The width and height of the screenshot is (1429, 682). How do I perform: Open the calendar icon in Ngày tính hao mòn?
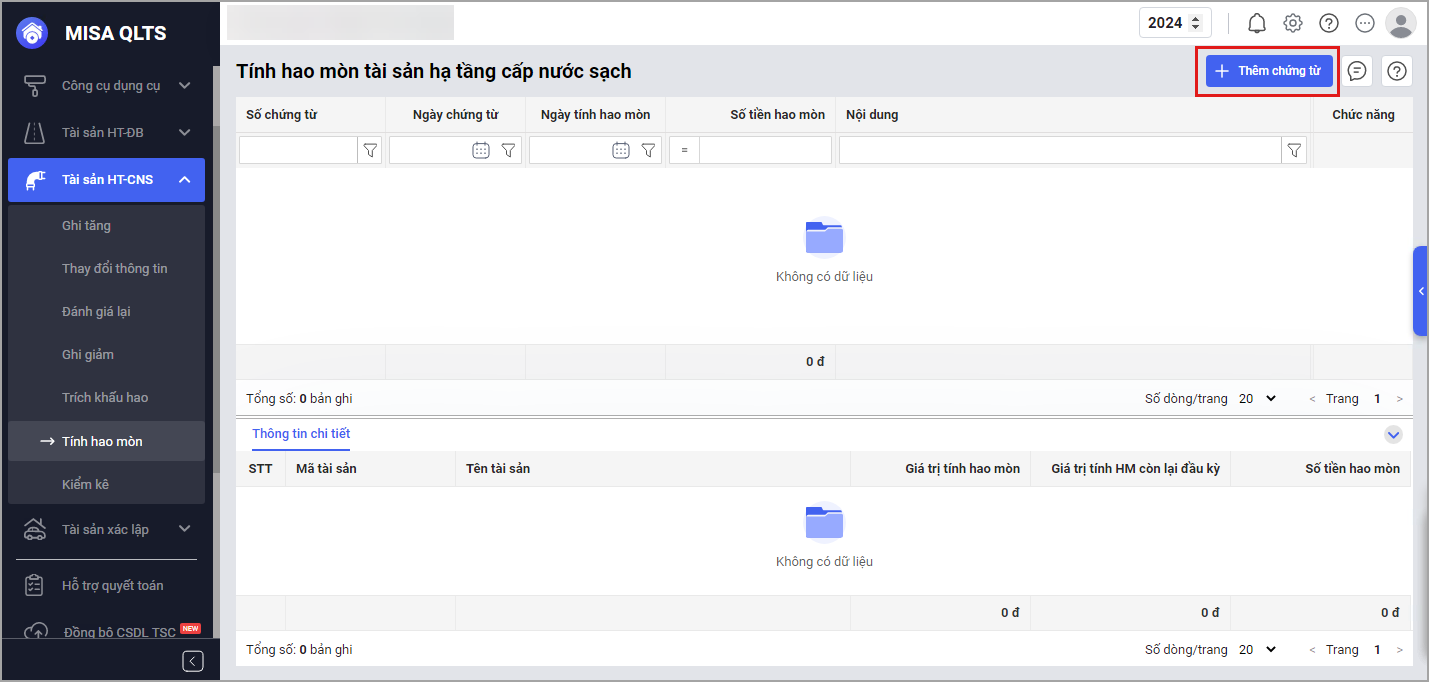click(620, 150)
